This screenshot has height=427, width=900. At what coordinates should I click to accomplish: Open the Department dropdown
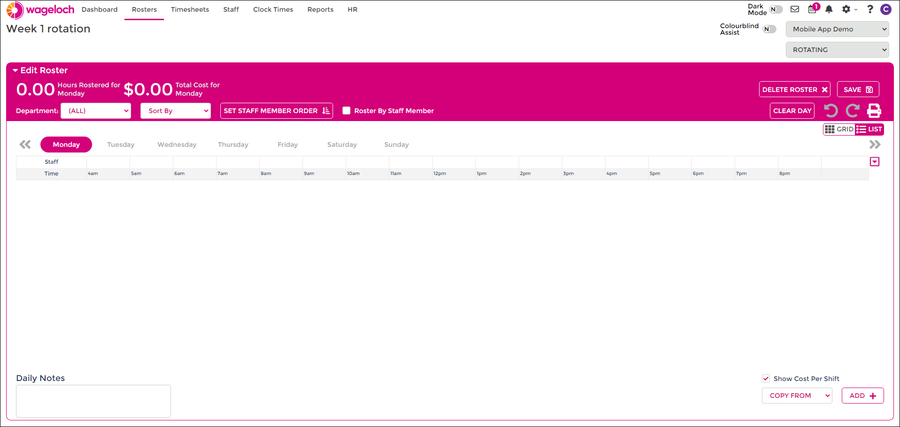pyautogui.click(x=96, y=111)
